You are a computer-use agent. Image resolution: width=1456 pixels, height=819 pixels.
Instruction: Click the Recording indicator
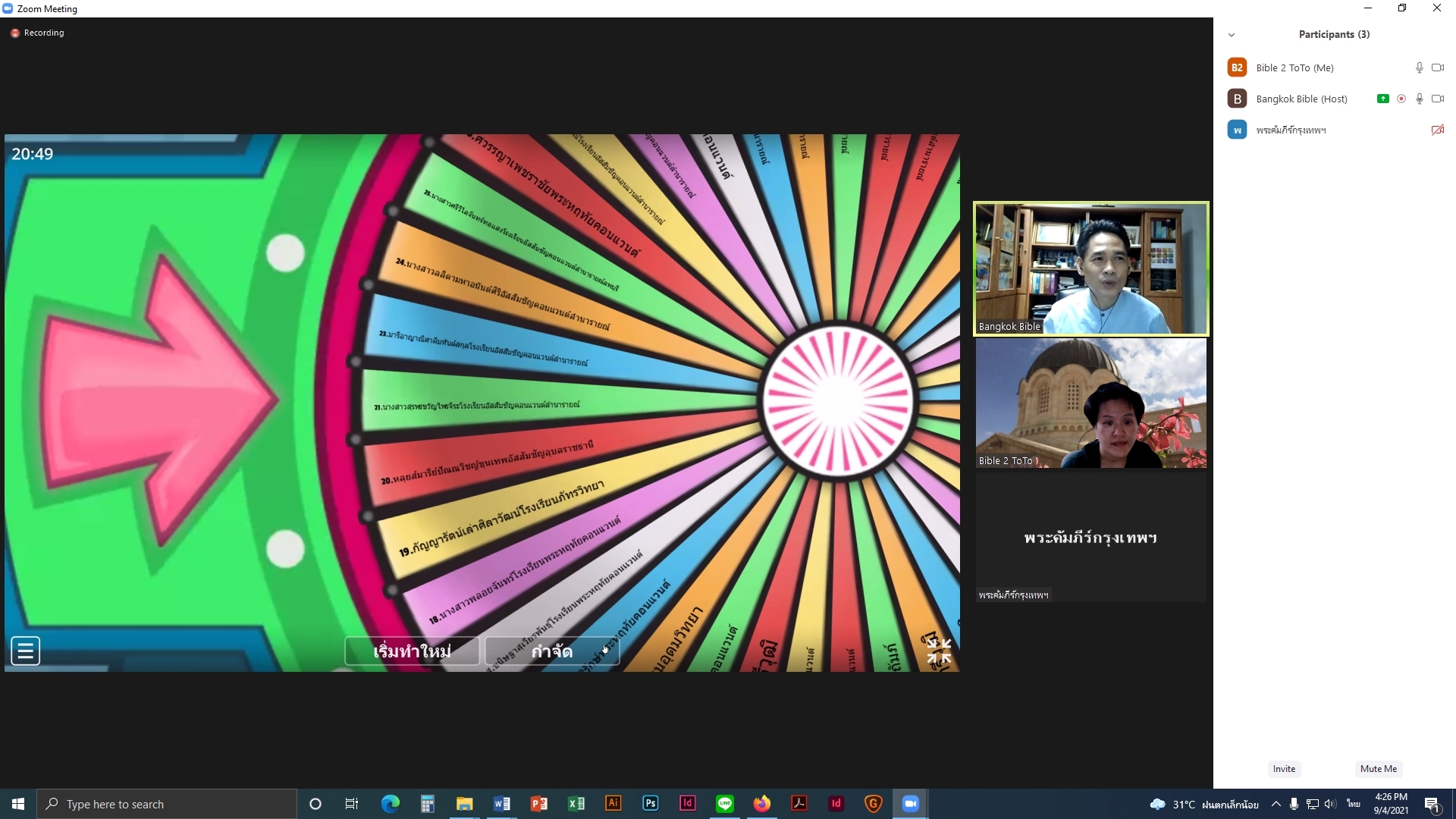pos(37,33)
